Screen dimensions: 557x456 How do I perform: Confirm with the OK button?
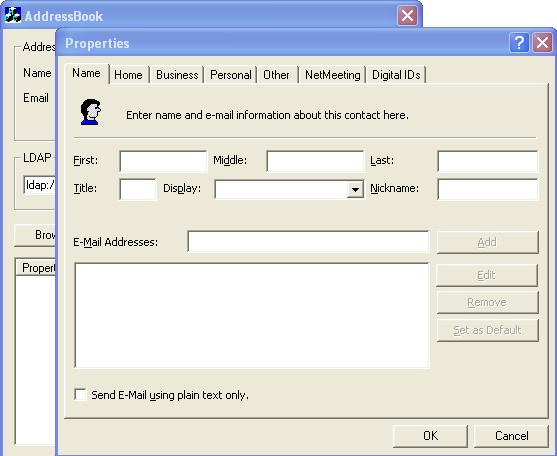[x=430, y=436]
